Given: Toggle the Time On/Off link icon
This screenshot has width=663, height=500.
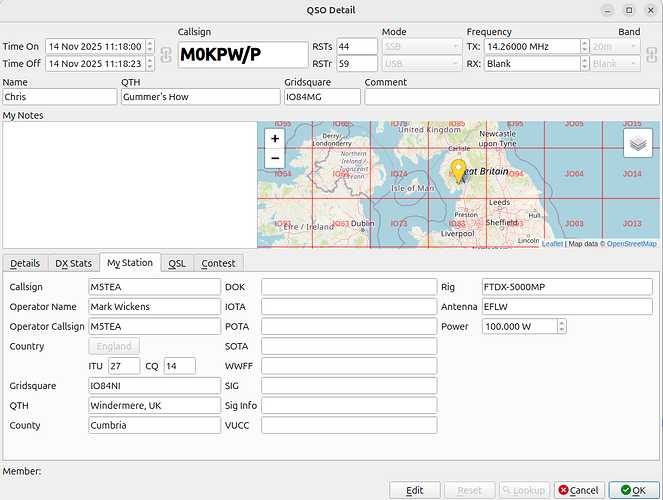Looking at the screenshot, I should (165, 55).
